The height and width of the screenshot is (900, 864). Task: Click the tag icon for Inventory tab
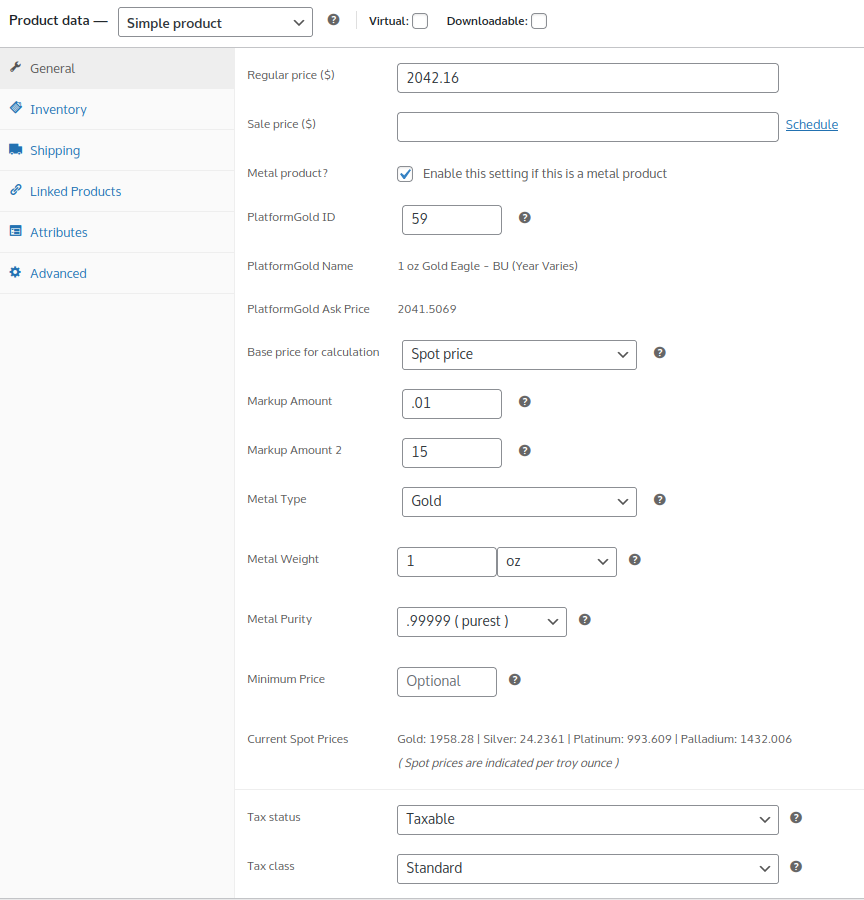(16, 108)
